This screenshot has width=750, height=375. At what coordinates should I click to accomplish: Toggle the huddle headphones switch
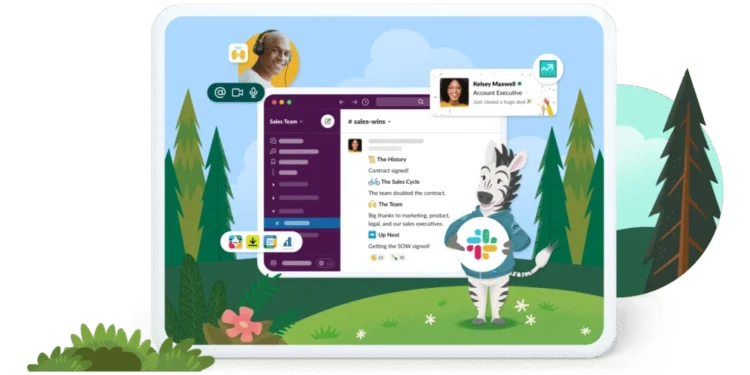coord(326,263)
